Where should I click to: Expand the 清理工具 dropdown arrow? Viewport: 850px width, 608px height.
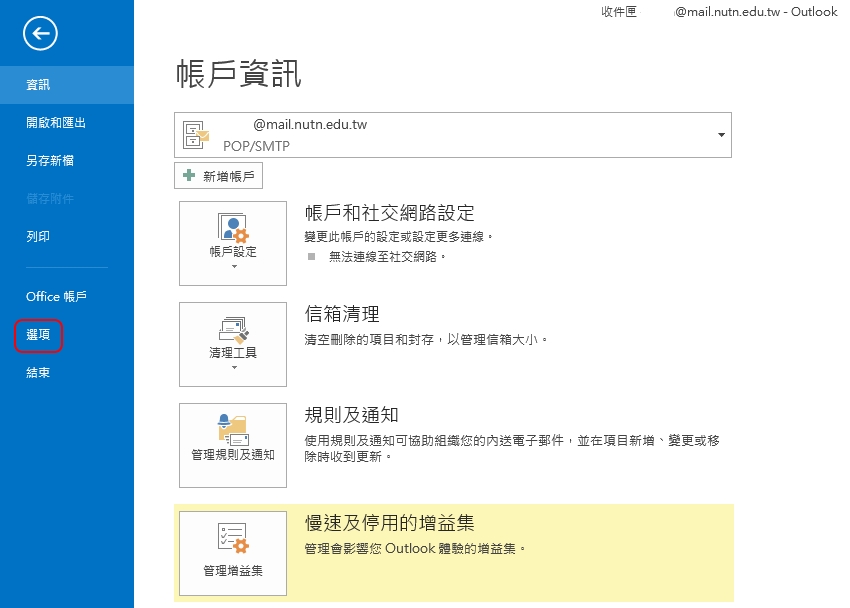[x=234, y=367]
